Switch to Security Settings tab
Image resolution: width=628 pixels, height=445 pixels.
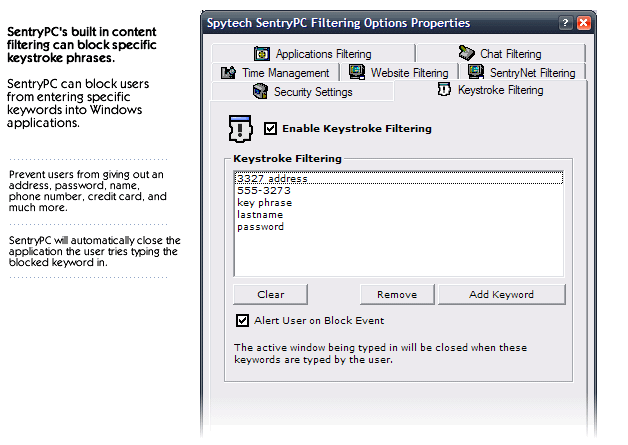[302, 92]
